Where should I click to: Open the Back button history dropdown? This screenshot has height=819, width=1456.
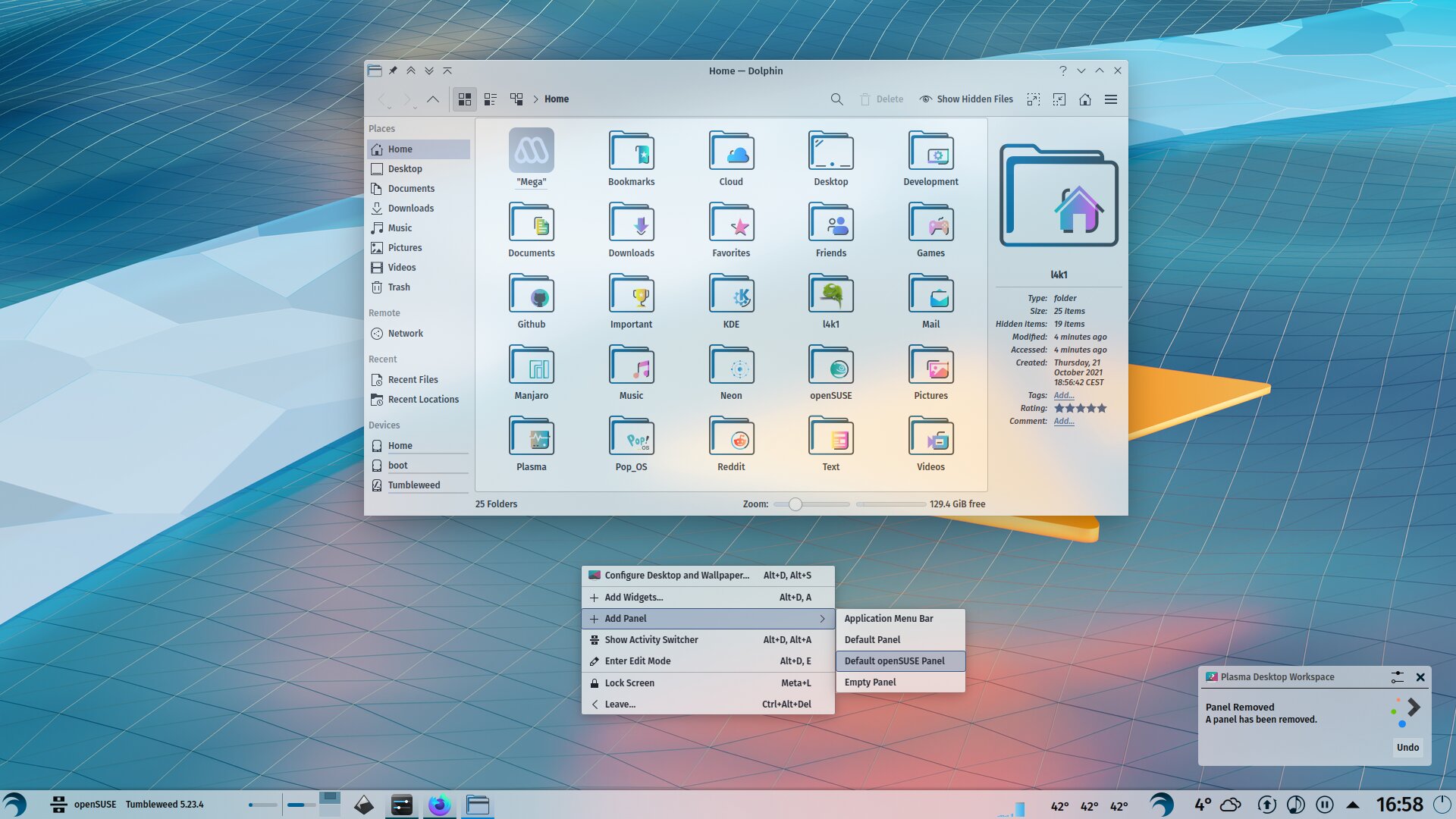390,108
